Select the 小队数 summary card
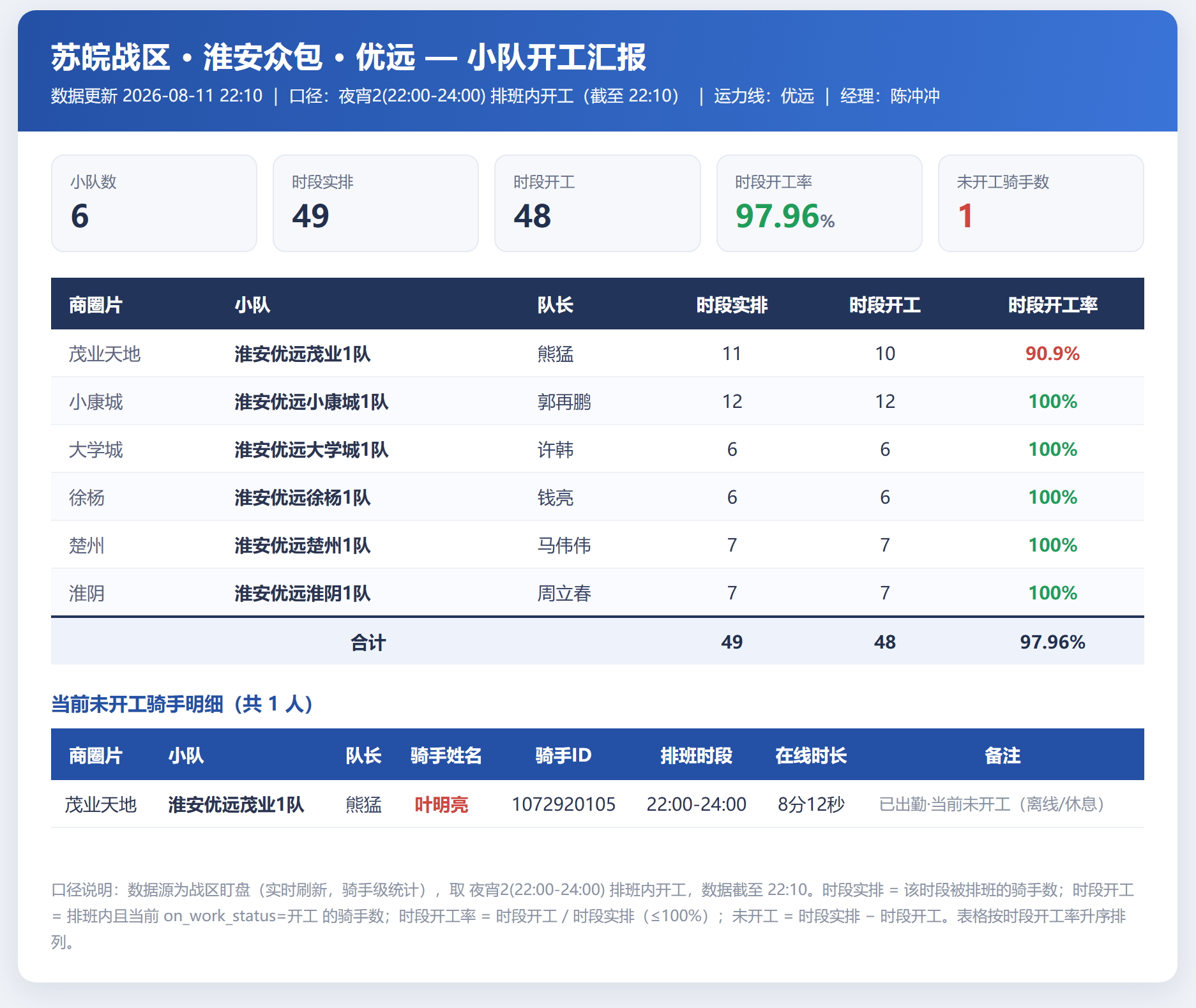Image resolution: width=1196 pixels, height=1008 pixels. pos(154,203)
